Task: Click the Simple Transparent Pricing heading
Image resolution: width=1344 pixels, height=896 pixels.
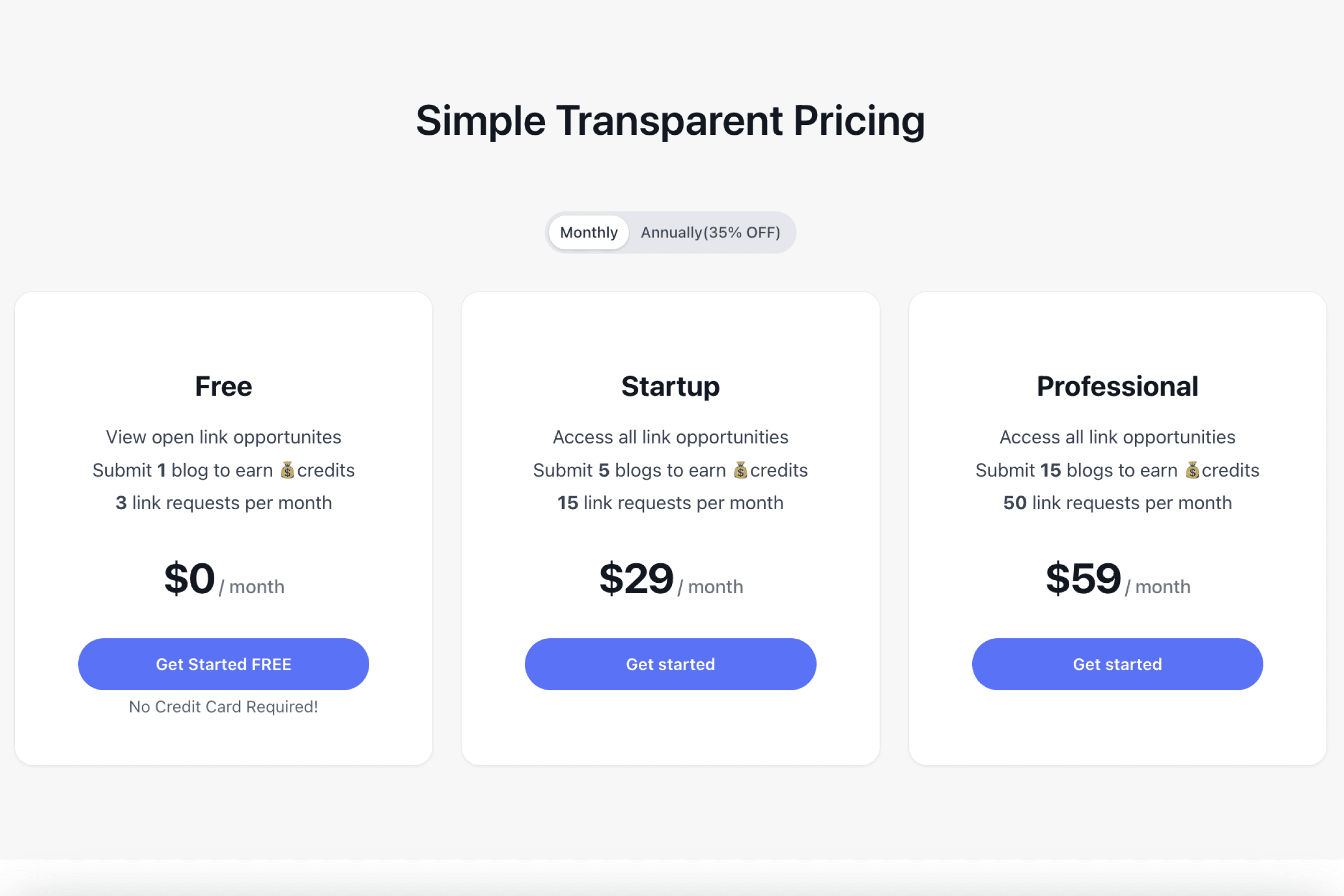Action: (671, 121)
